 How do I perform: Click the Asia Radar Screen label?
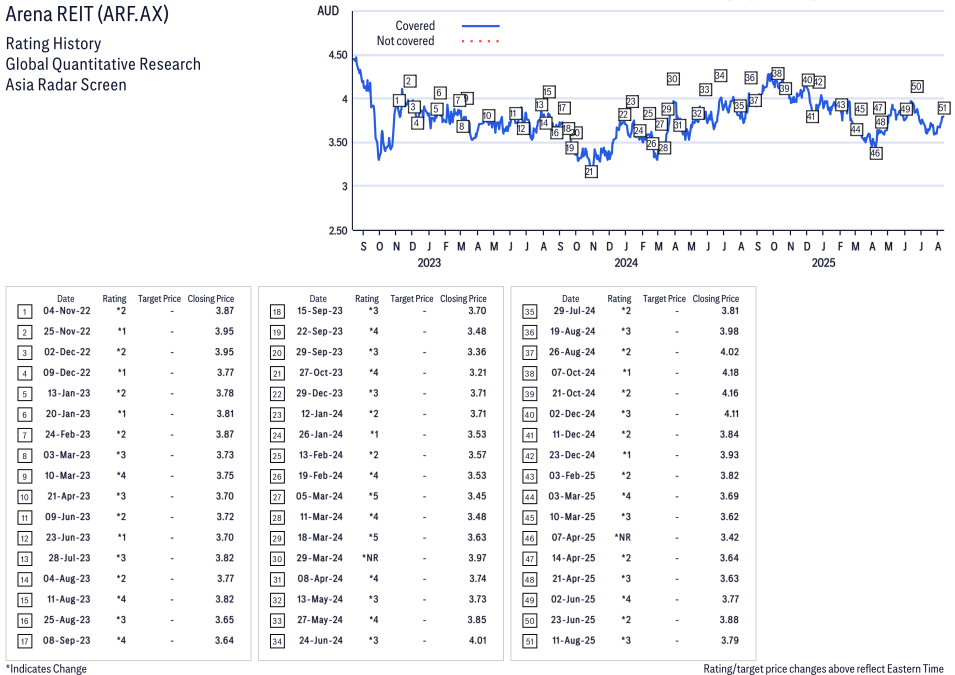pyautogui.click(x=66, y=85)
